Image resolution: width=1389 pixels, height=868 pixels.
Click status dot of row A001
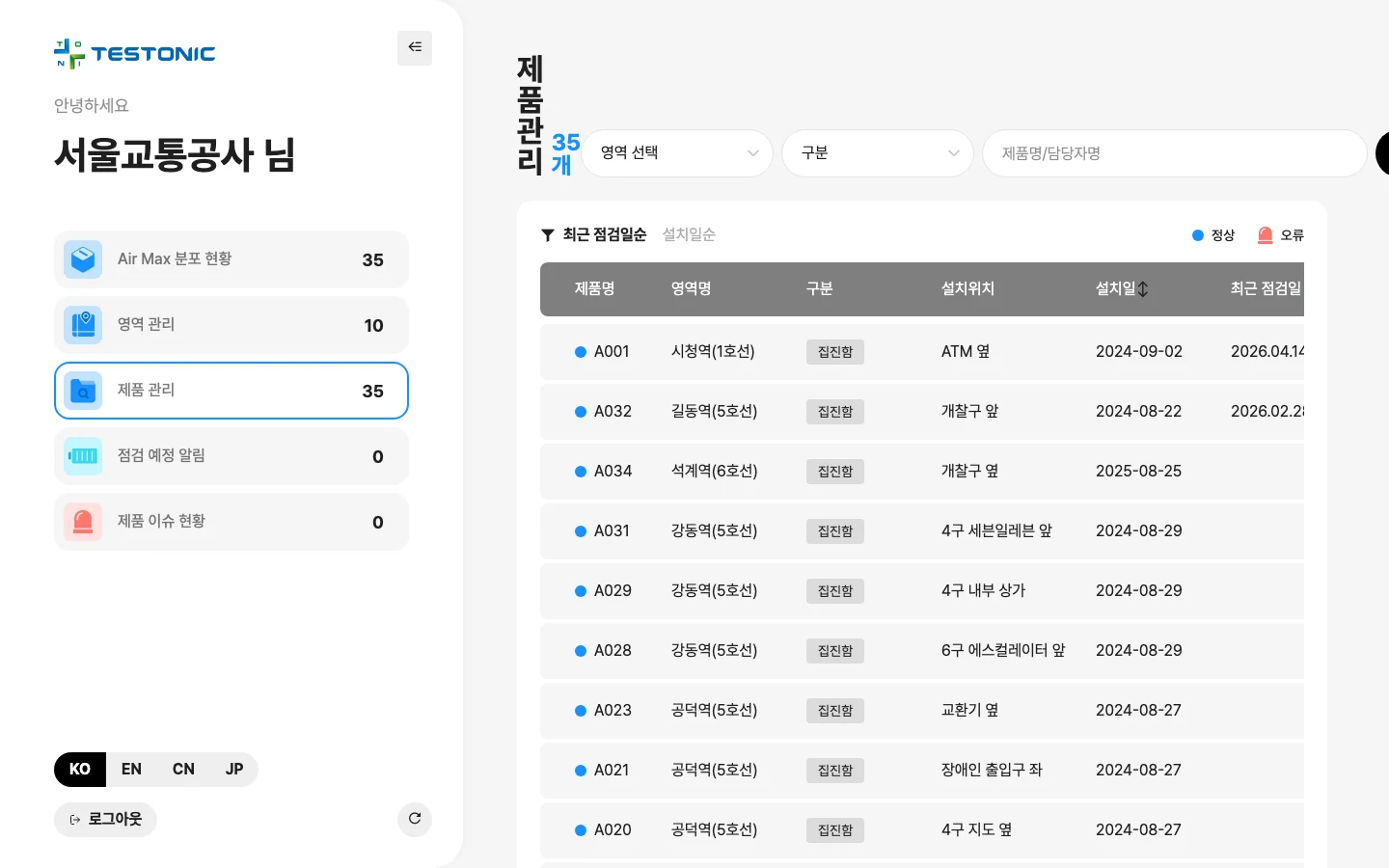[x=581, y=352]
